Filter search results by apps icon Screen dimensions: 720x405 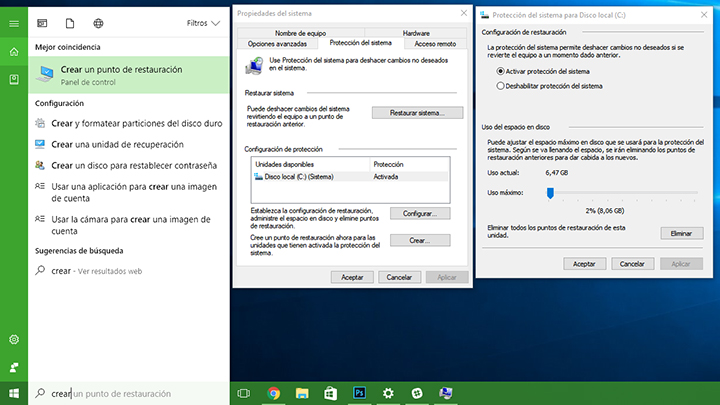(x=42, y=23)
